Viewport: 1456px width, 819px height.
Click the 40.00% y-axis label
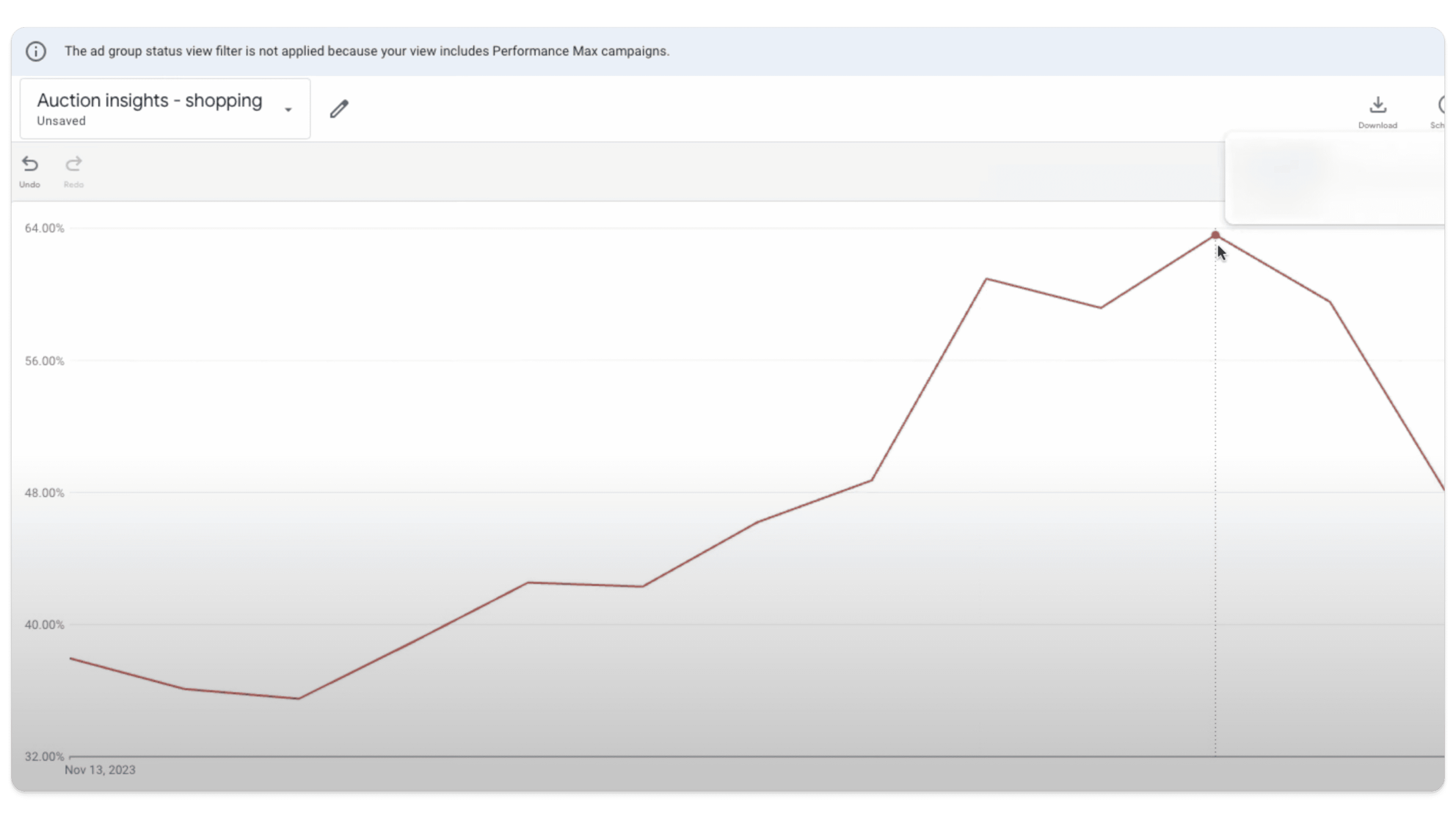(x=44, y=625)
